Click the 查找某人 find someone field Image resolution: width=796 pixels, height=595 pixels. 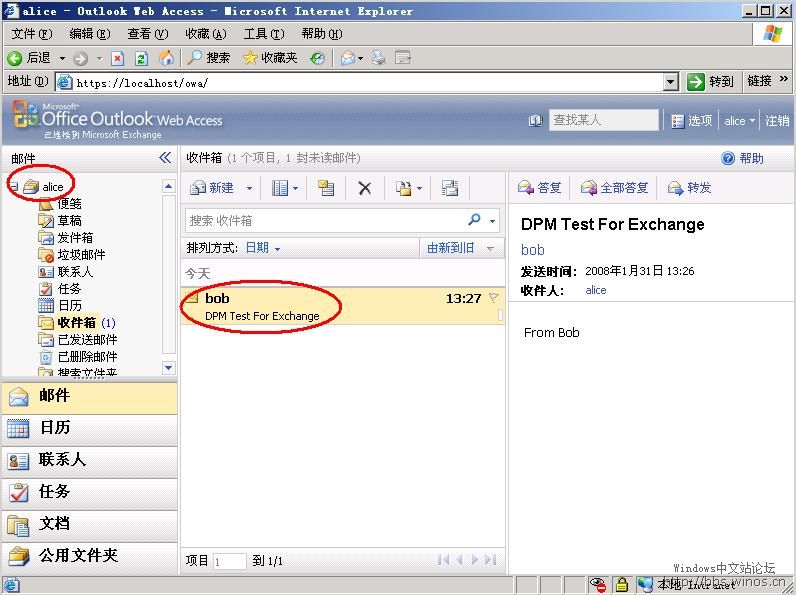pos(603,120)
